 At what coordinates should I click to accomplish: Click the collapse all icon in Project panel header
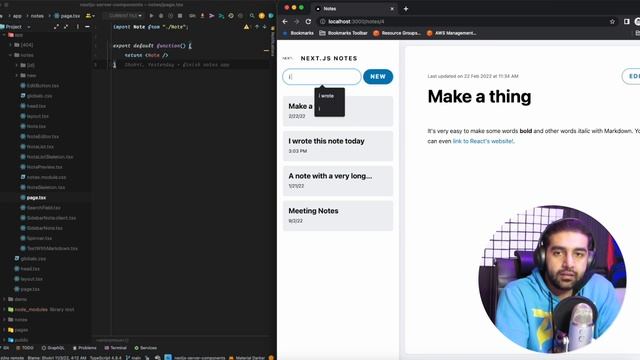click(66, 27)
